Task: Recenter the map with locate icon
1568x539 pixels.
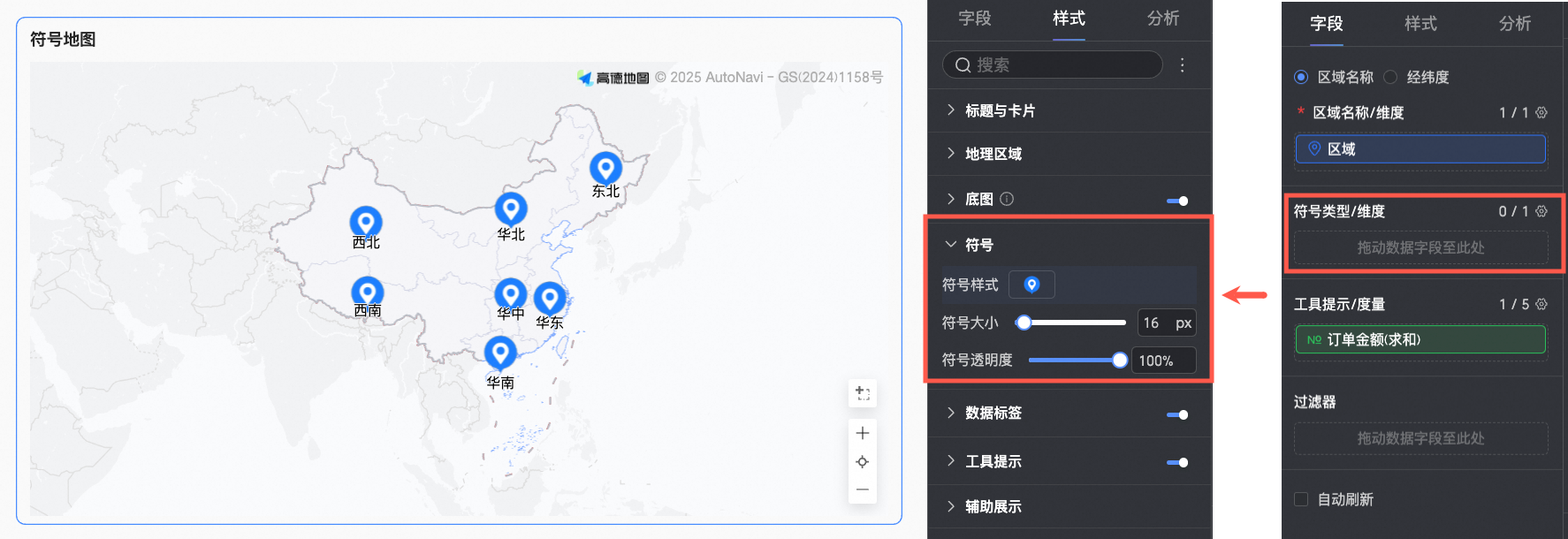Action: [x=863, y=461]
